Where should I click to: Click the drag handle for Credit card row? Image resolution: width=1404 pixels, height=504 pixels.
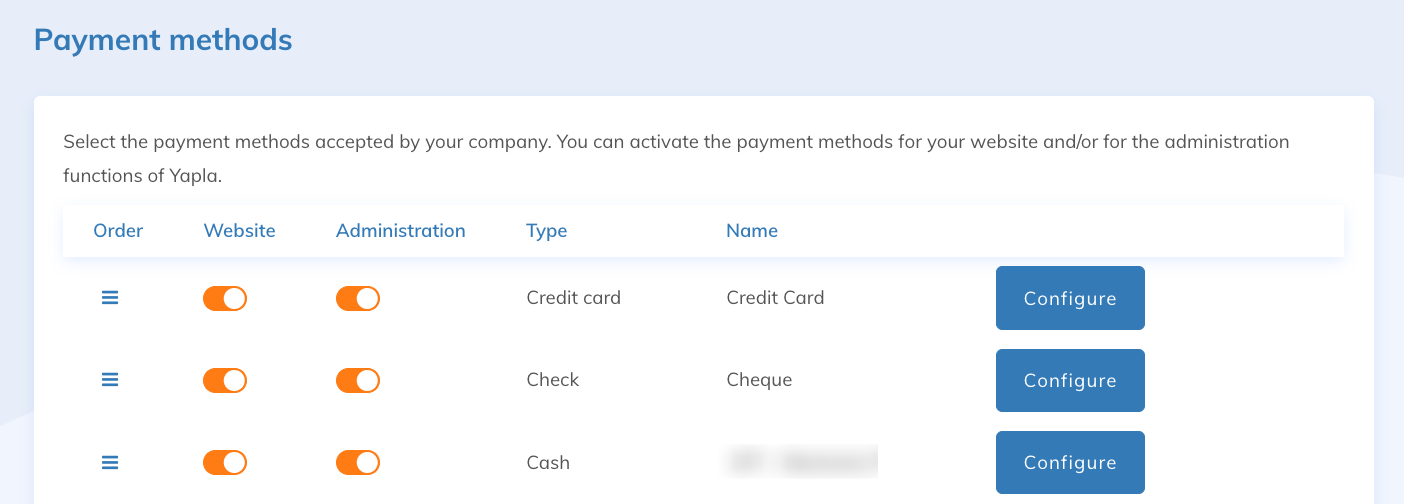[110, 298]
